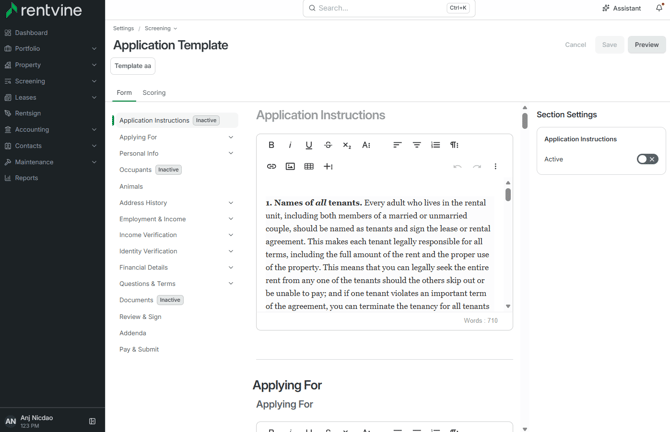Click the global Search field

(x=389, y=8)
